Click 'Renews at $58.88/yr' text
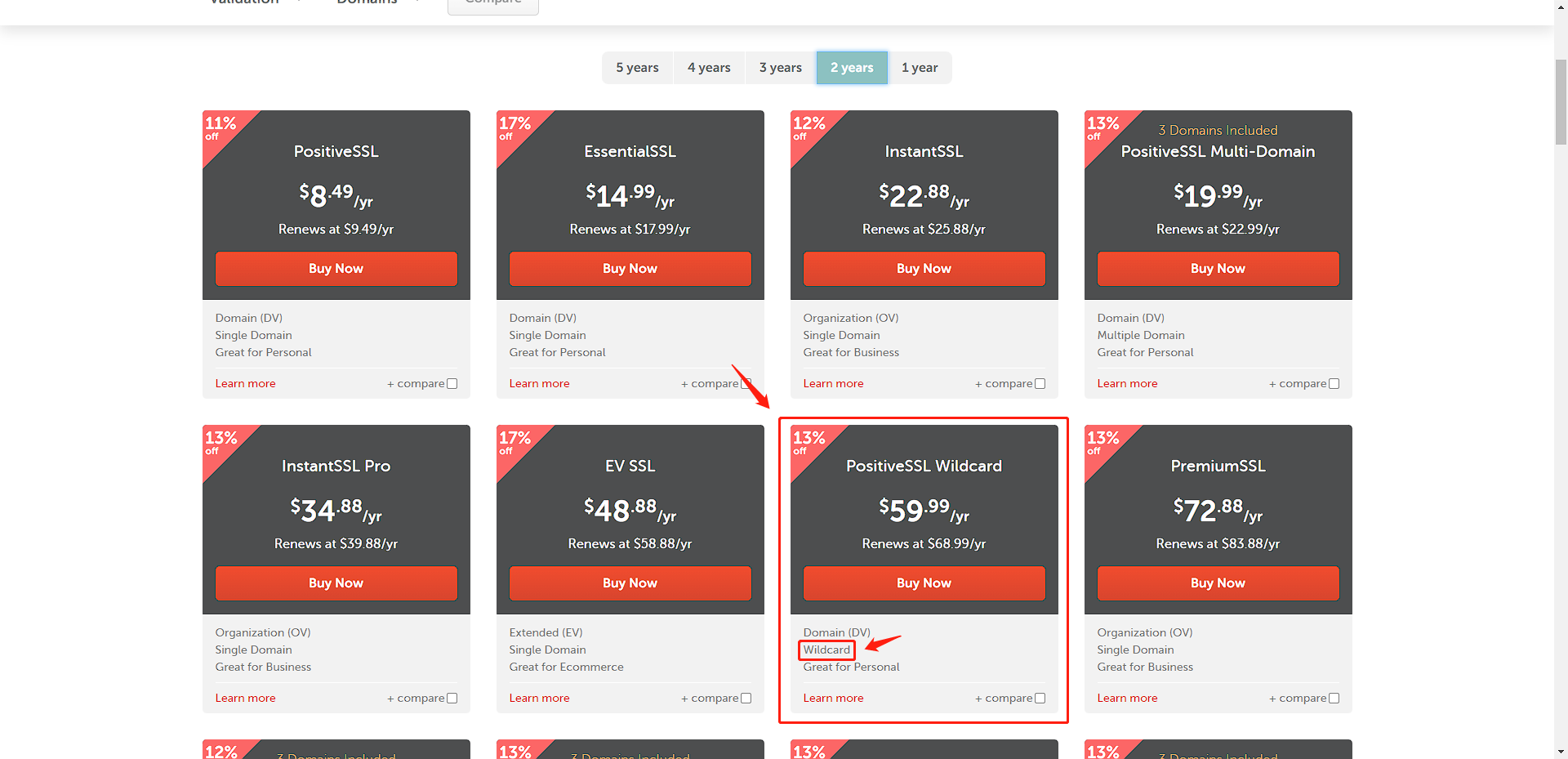 point(630,544)
